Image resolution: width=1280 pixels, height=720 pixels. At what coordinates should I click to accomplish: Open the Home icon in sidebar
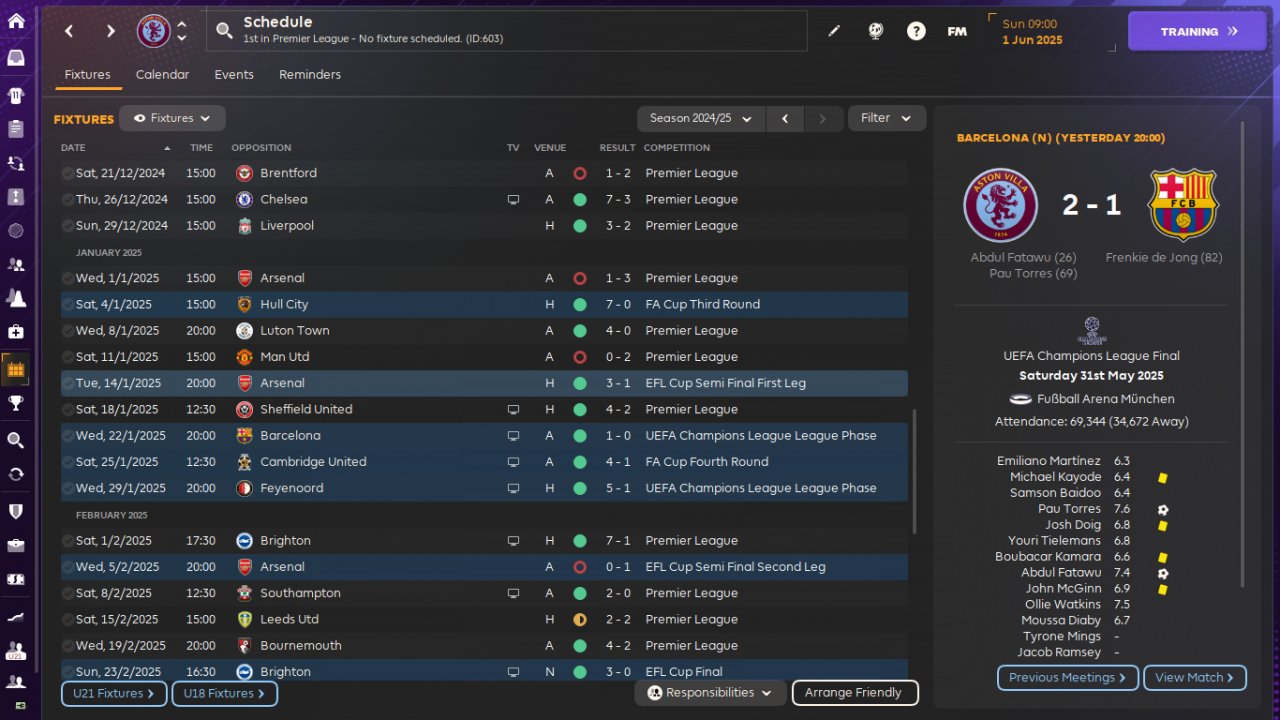pyautogui.click(x=16, y=21)
